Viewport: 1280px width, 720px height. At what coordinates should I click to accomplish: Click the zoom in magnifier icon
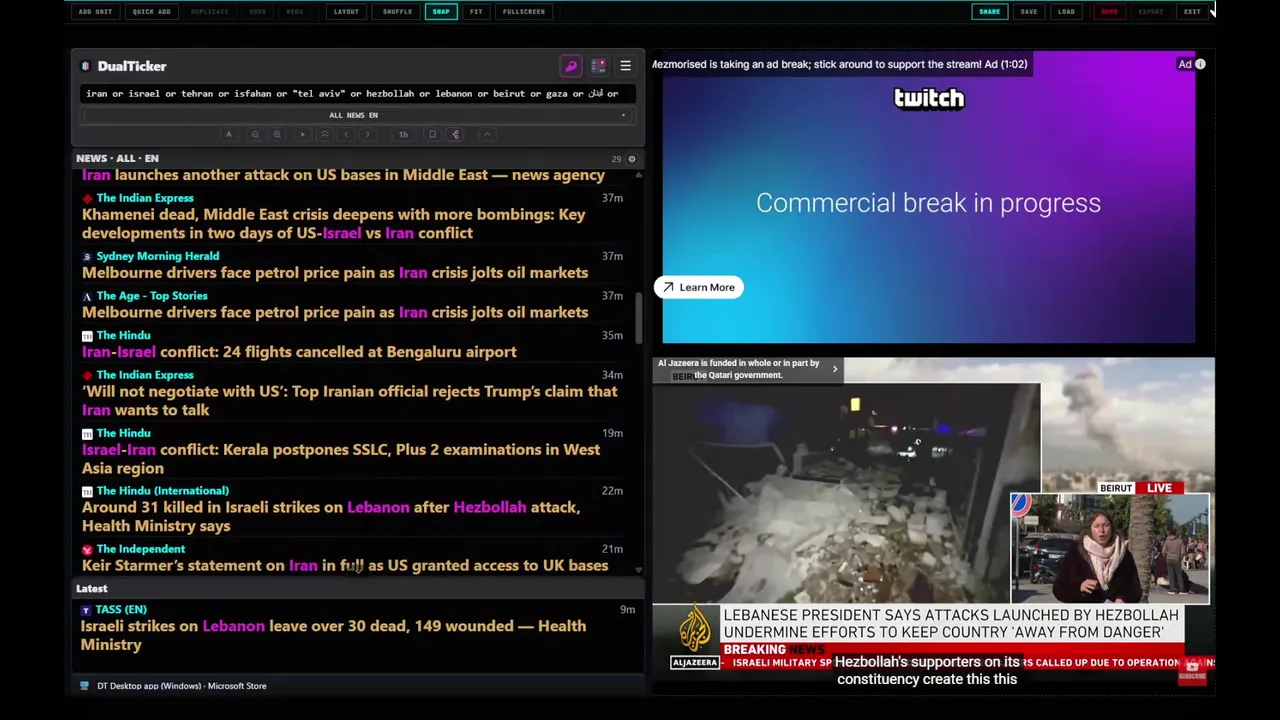click(x=277, y=134)
